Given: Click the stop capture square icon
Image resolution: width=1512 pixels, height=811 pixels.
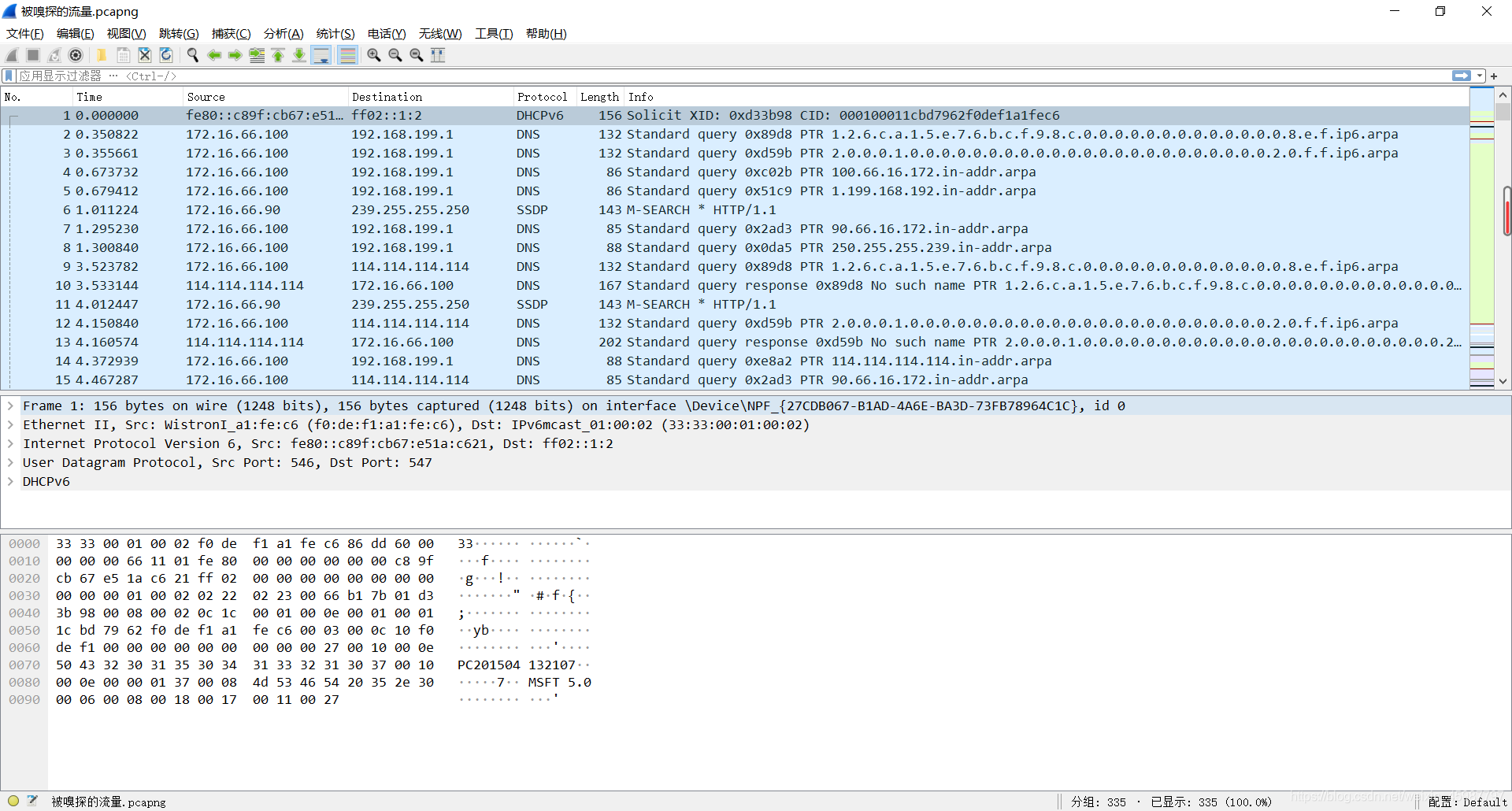Looking at the screenshot, I should (x=33, y=55).
